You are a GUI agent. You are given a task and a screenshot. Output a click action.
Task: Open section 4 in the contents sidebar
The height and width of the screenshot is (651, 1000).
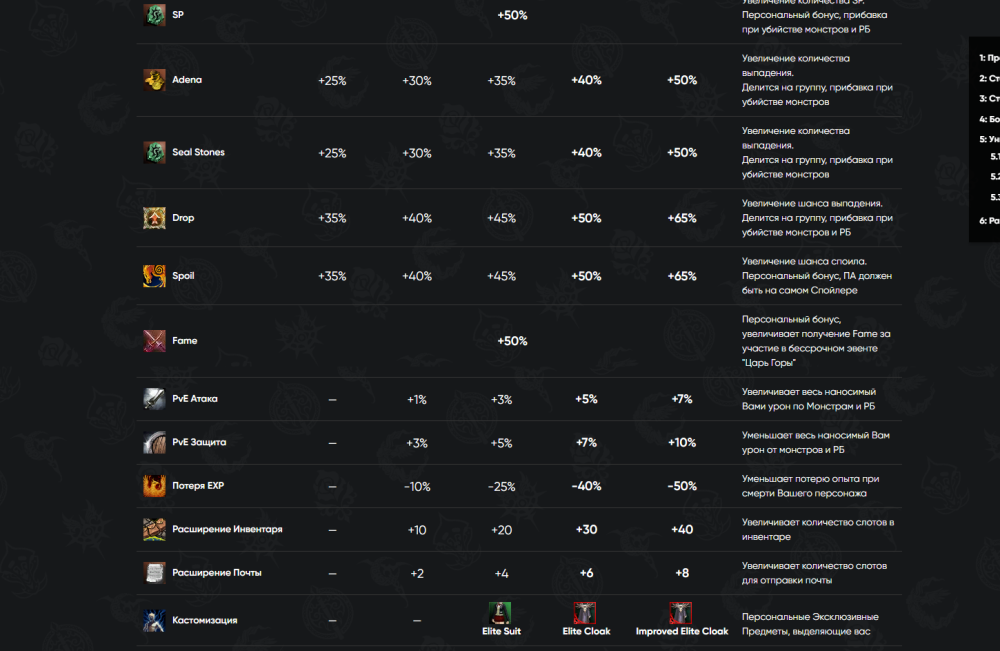[989, 119]
